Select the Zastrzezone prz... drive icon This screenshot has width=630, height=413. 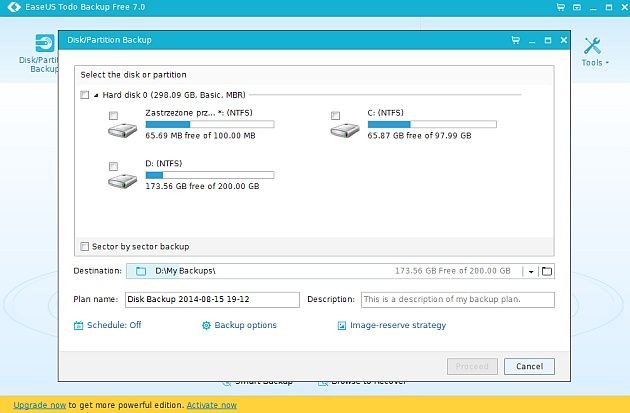click(x=122, y=131)
